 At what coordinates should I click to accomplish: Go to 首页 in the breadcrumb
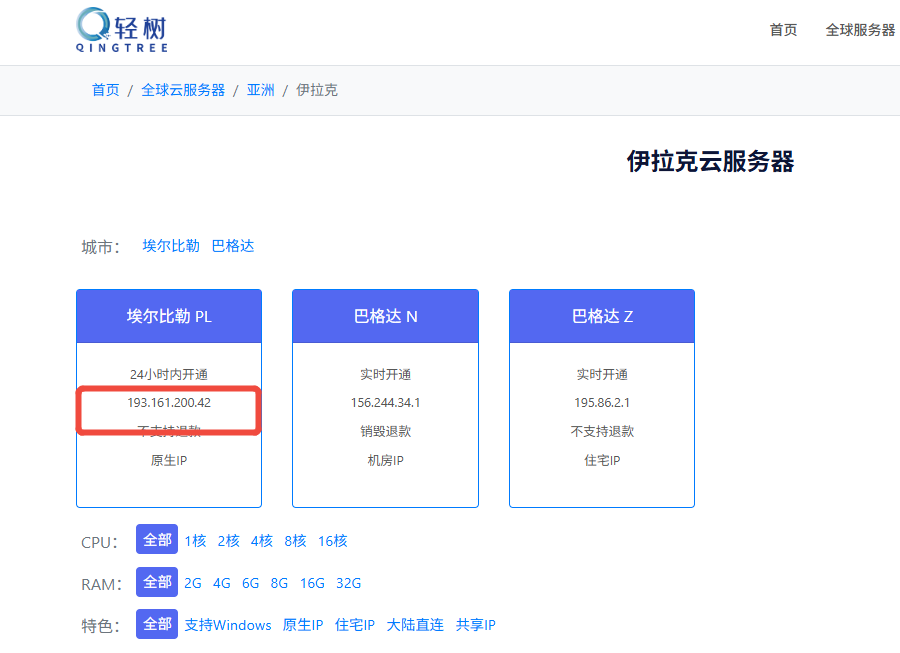click(106, 90)
